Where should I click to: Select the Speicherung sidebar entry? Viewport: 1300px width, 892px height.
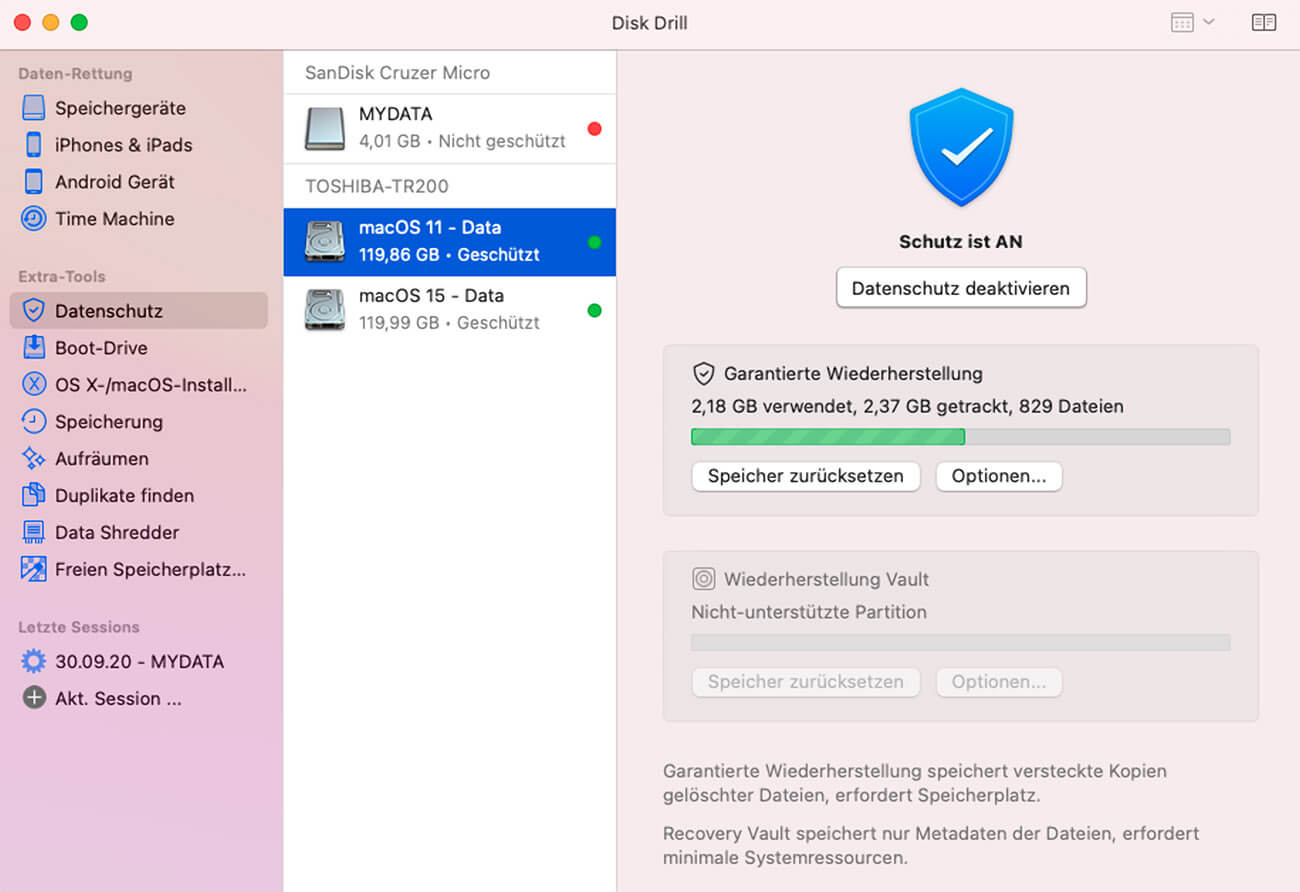(x=139, y=422)
